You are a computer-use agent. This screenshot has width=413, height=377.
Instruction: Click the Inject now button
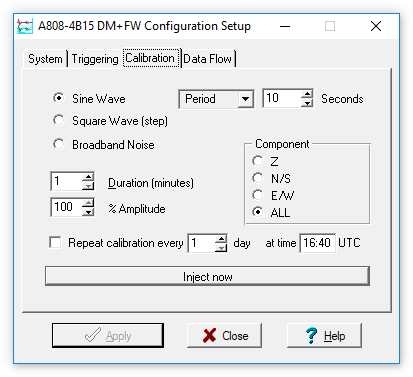pos(207,276)
